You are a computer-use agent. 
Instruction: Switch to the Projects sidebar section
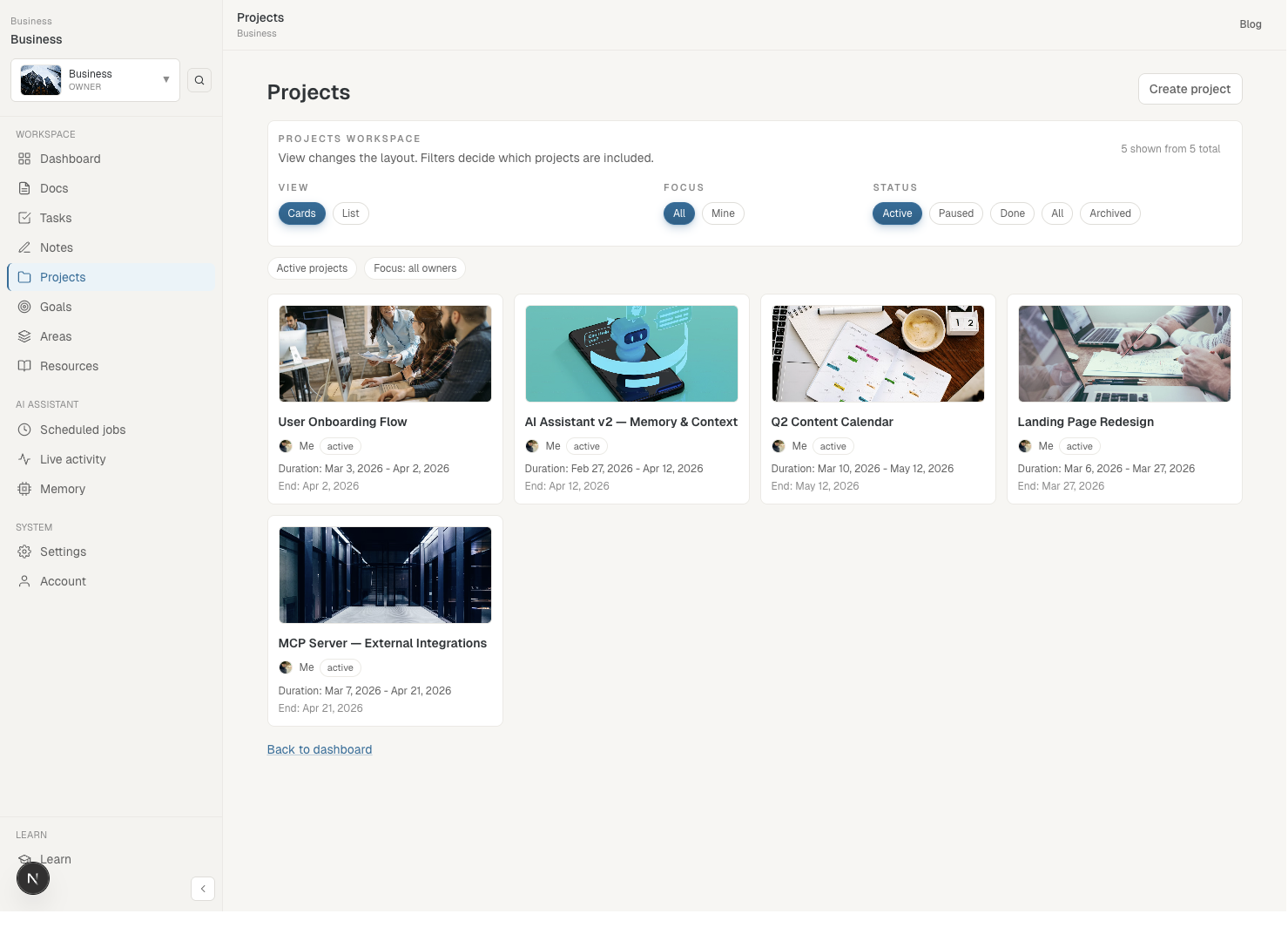click(26, 277)
